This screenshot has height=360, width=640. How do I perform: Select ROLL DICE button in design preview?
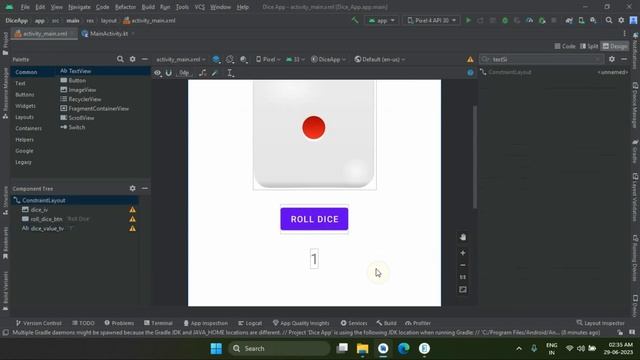[314, 219]
